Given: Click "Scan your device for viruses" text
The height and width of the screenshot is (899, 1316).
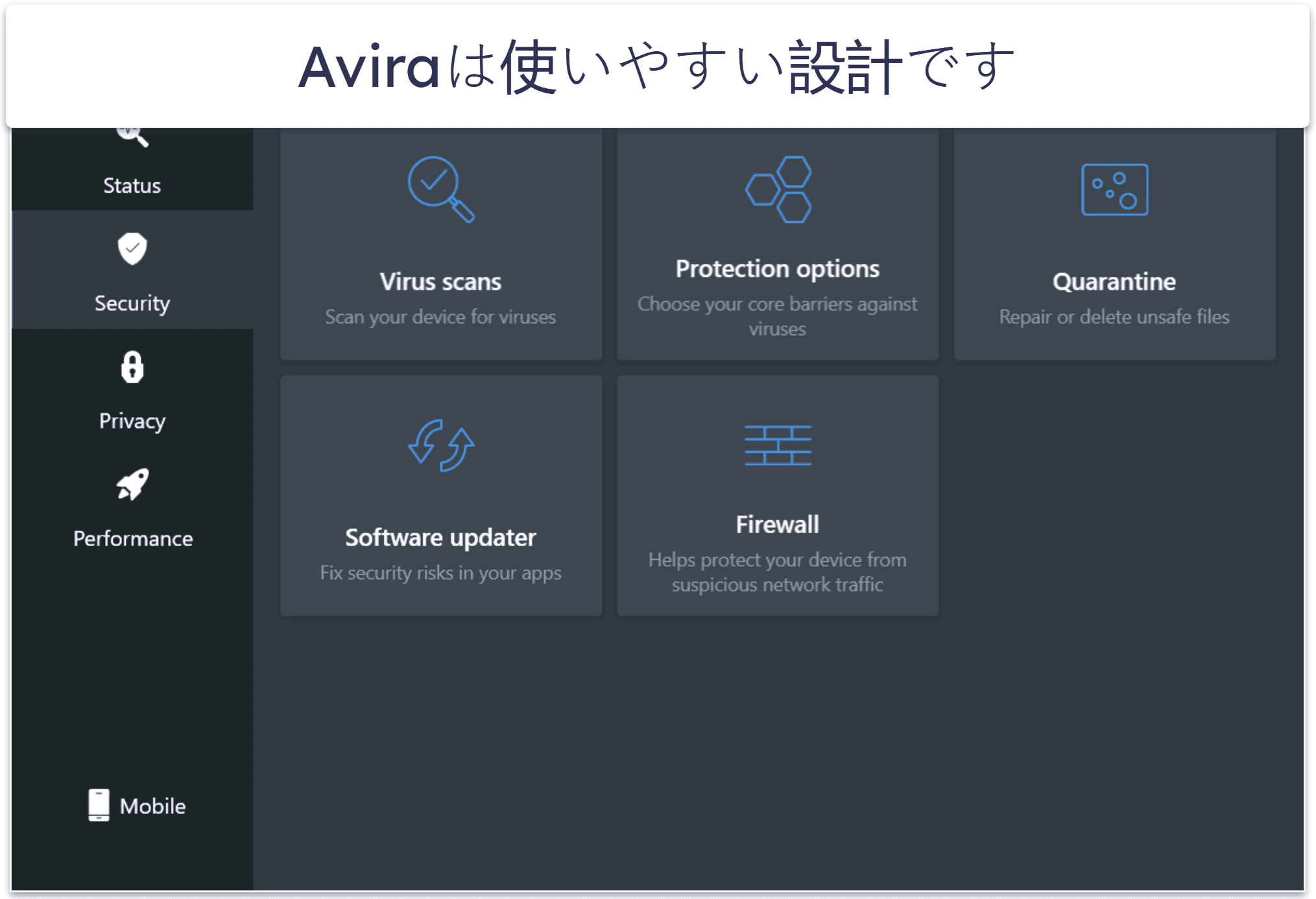Looking at the screenshot, I should [441, 317].
